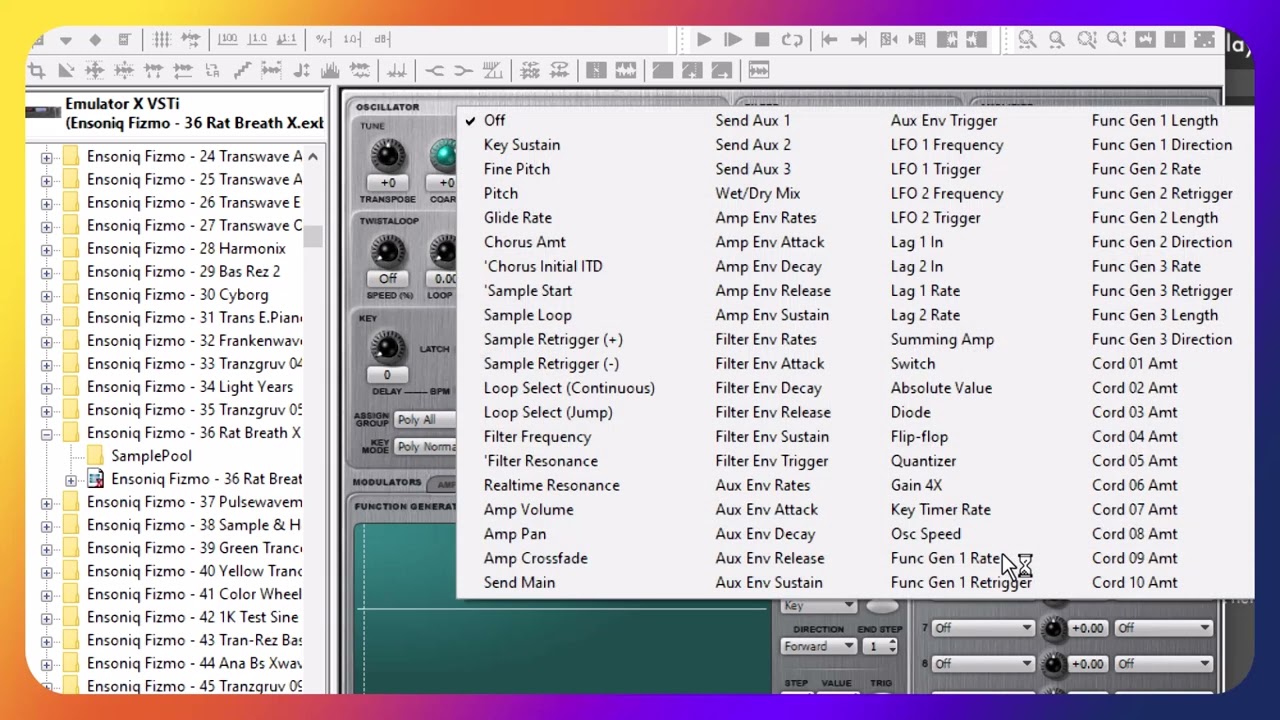Select 'Func Gen 1 Rate' destination

[x=945, y=559]
